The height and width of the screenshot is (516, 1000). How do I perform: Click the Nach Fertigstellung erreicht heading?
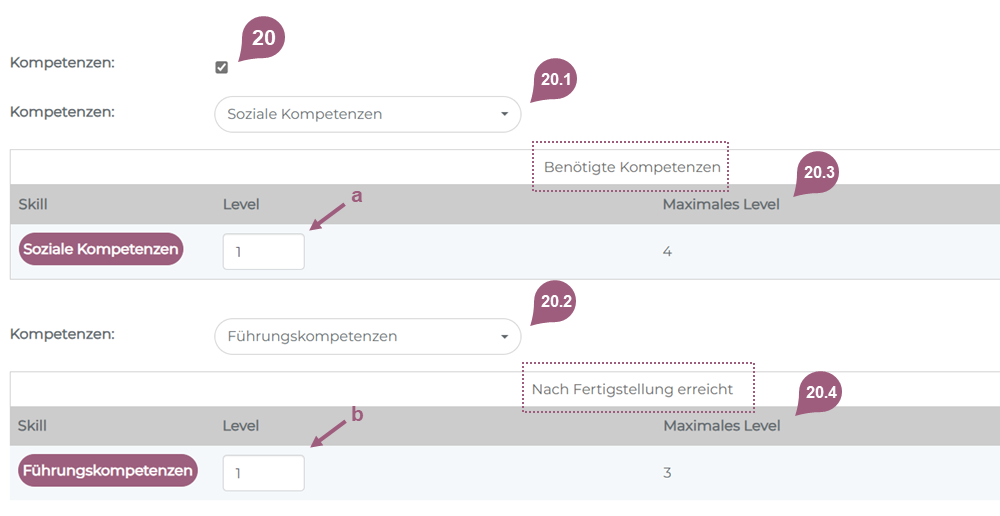(632, 389)
